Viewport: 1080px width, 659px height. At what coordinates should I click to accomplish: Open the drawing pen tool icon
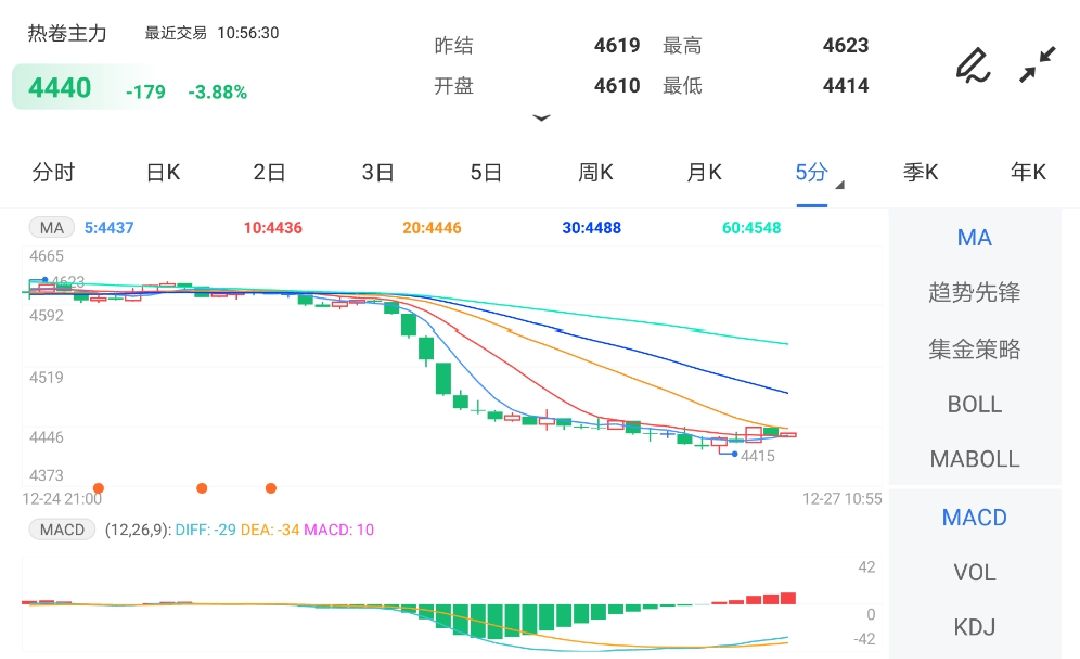click(973, 66)
